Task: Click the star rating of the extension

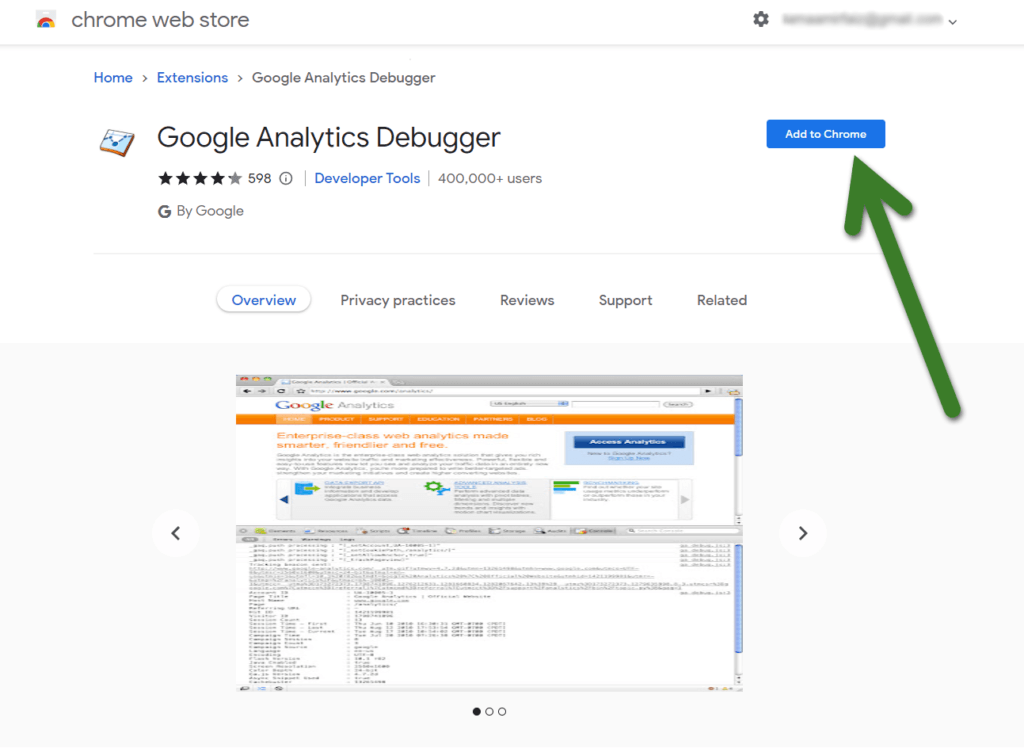Action: [199, 178]
